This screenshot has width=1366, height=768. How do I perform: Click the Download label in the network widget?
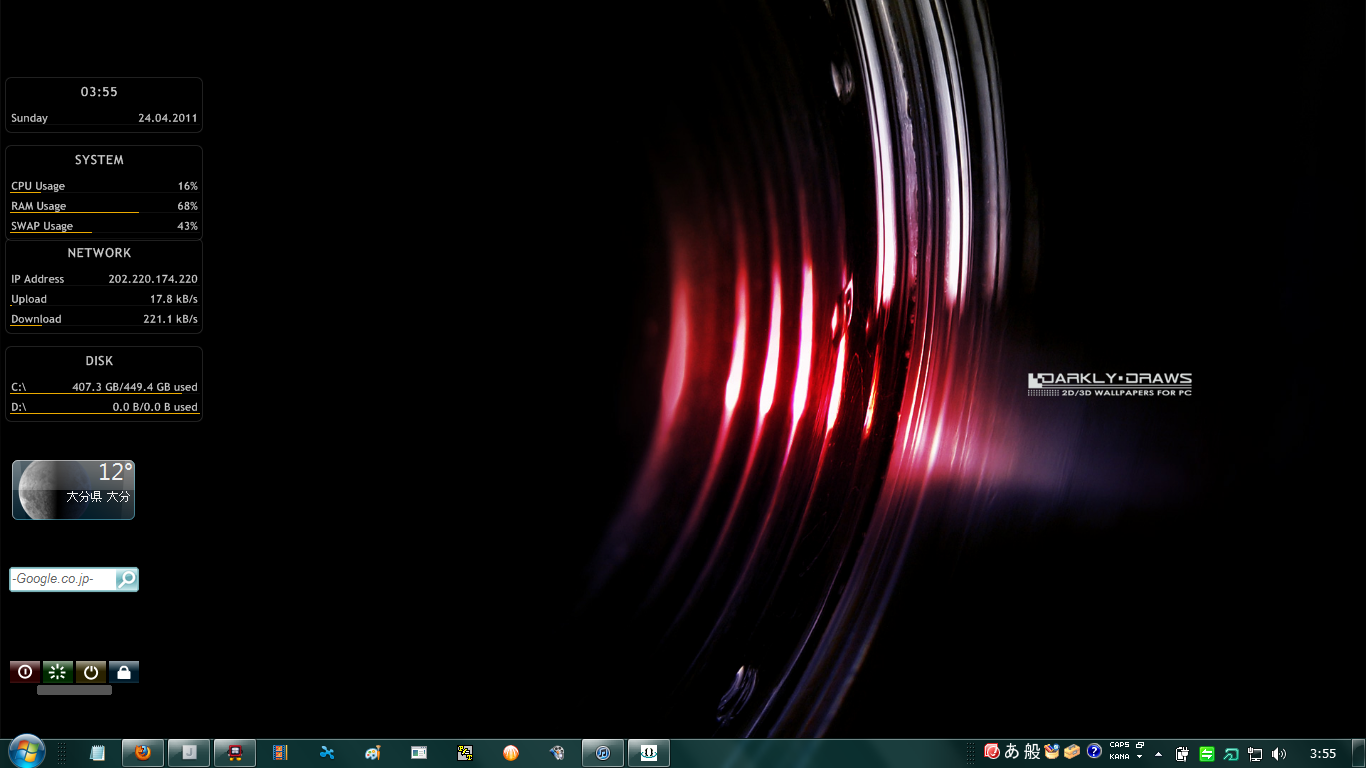tap(36, 319)
